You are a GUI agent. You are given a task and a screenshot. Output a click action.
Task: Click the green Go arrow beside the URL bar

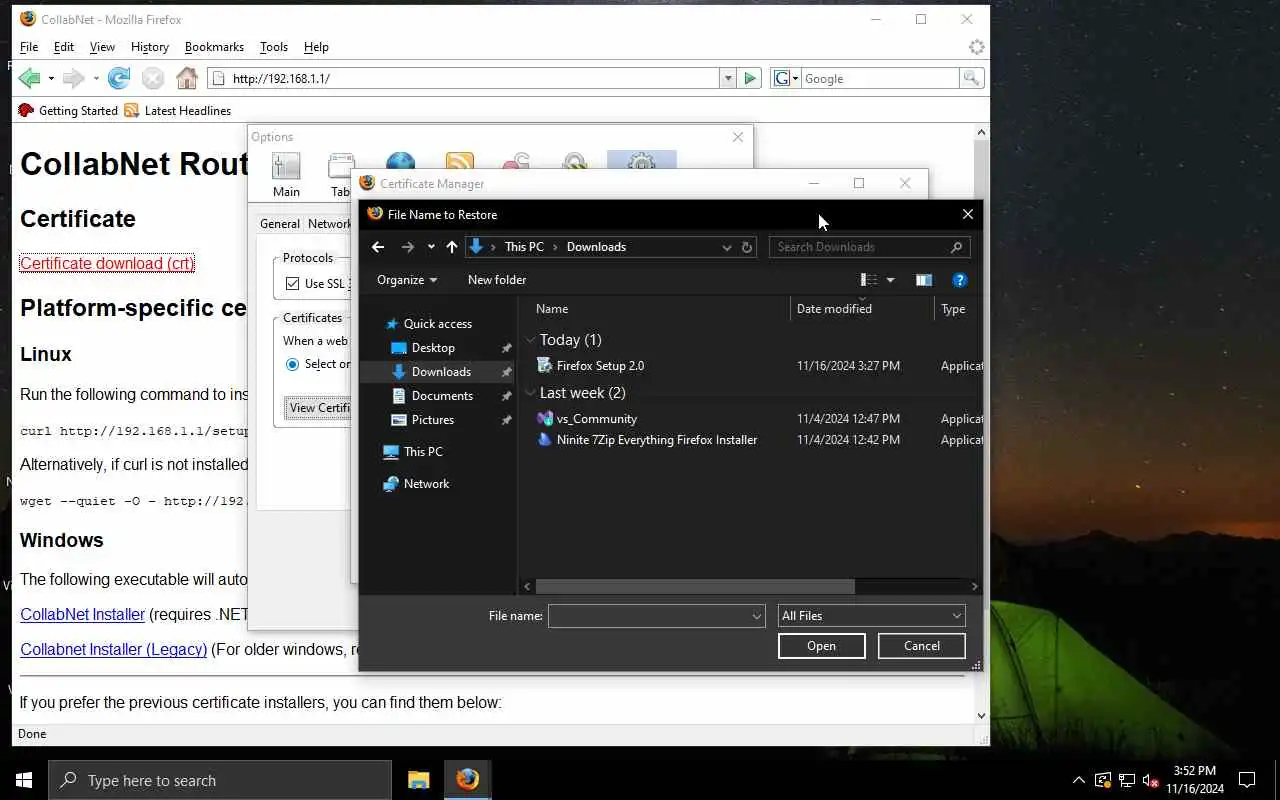pyautogui.click(x=751, y=78)
